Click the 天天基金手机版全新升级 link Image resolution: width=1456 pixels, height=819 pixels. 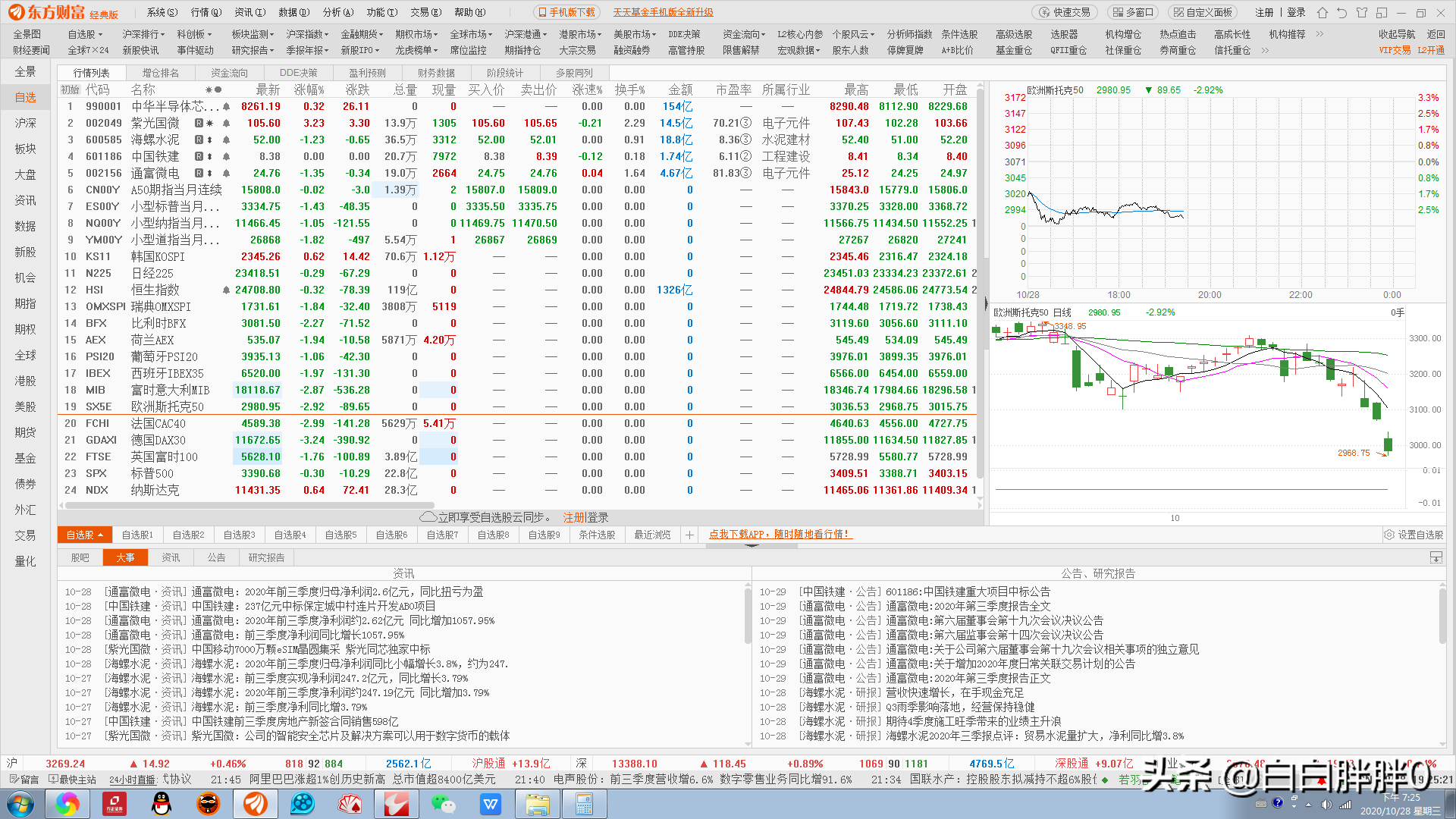click(663, 12)
